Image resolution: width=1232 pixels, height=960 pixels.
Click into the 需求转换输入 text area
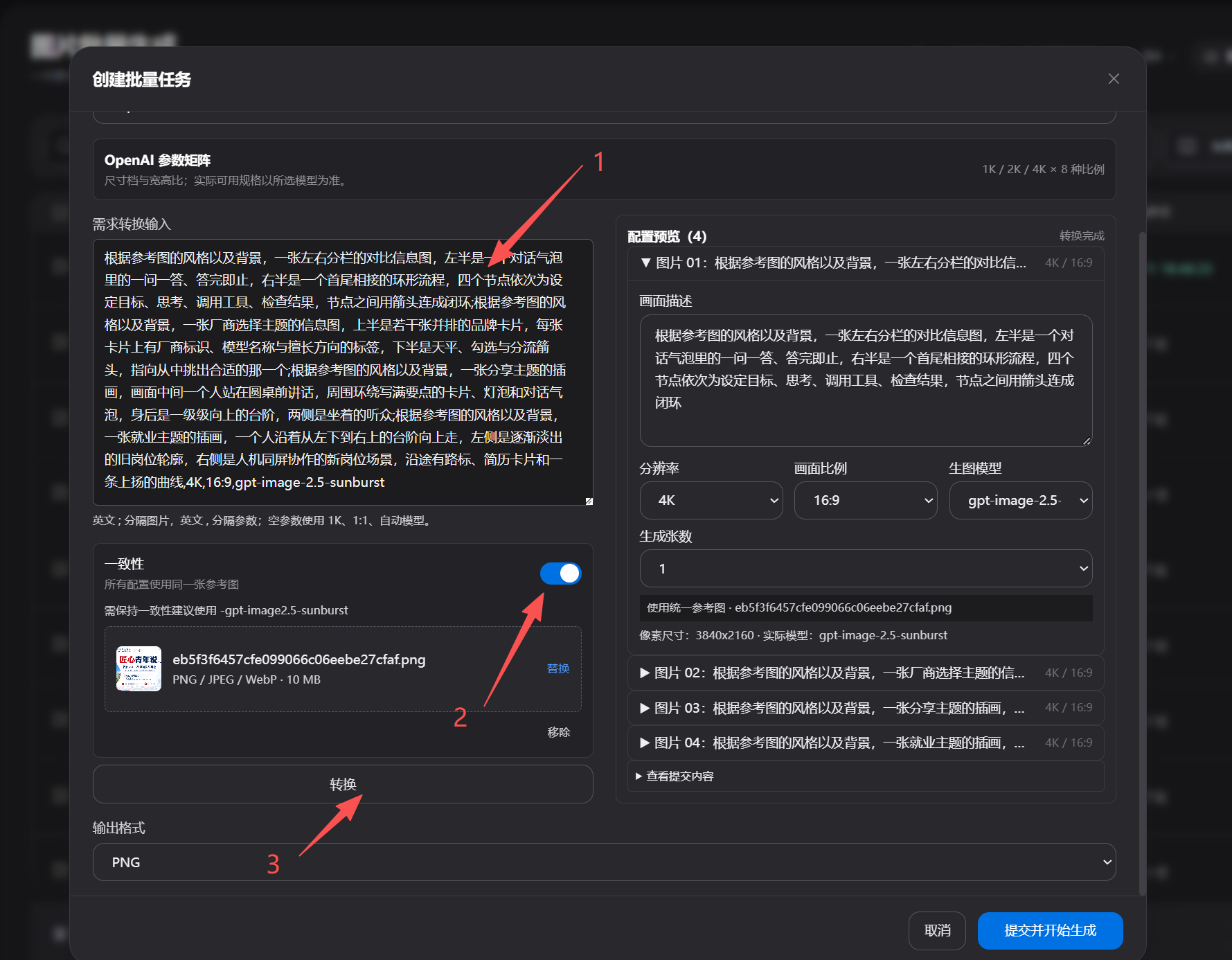pyautogui.click(x=343, y=372)
